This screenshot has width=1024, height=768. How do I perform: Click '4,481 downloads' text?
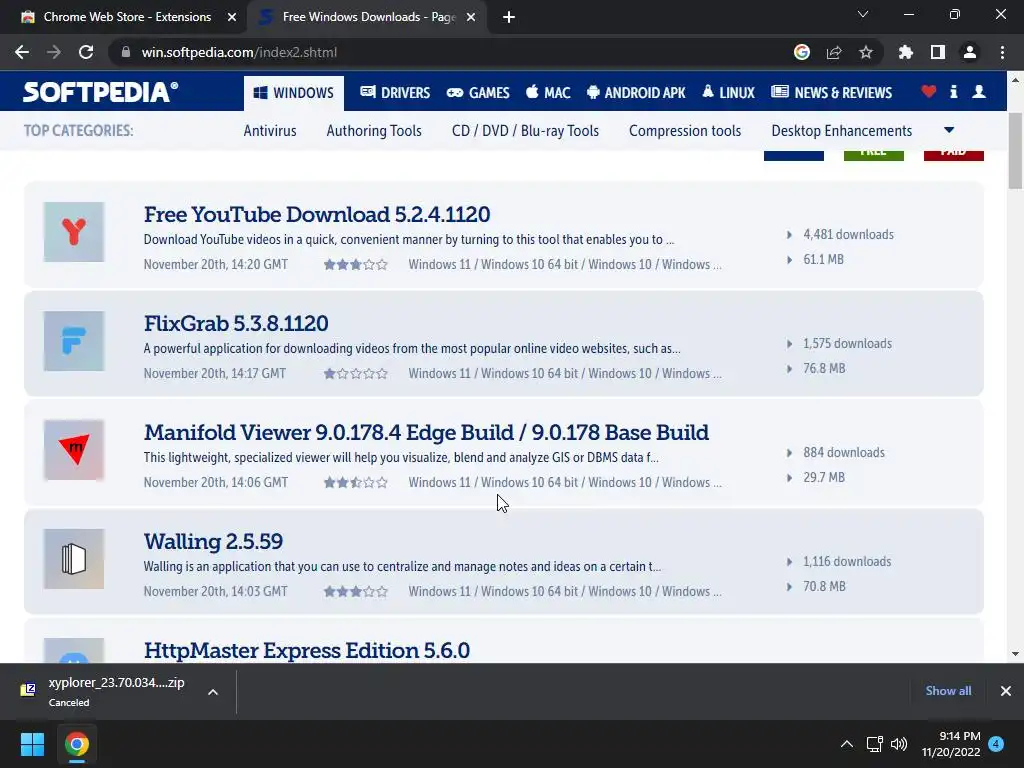coord(848,234)
